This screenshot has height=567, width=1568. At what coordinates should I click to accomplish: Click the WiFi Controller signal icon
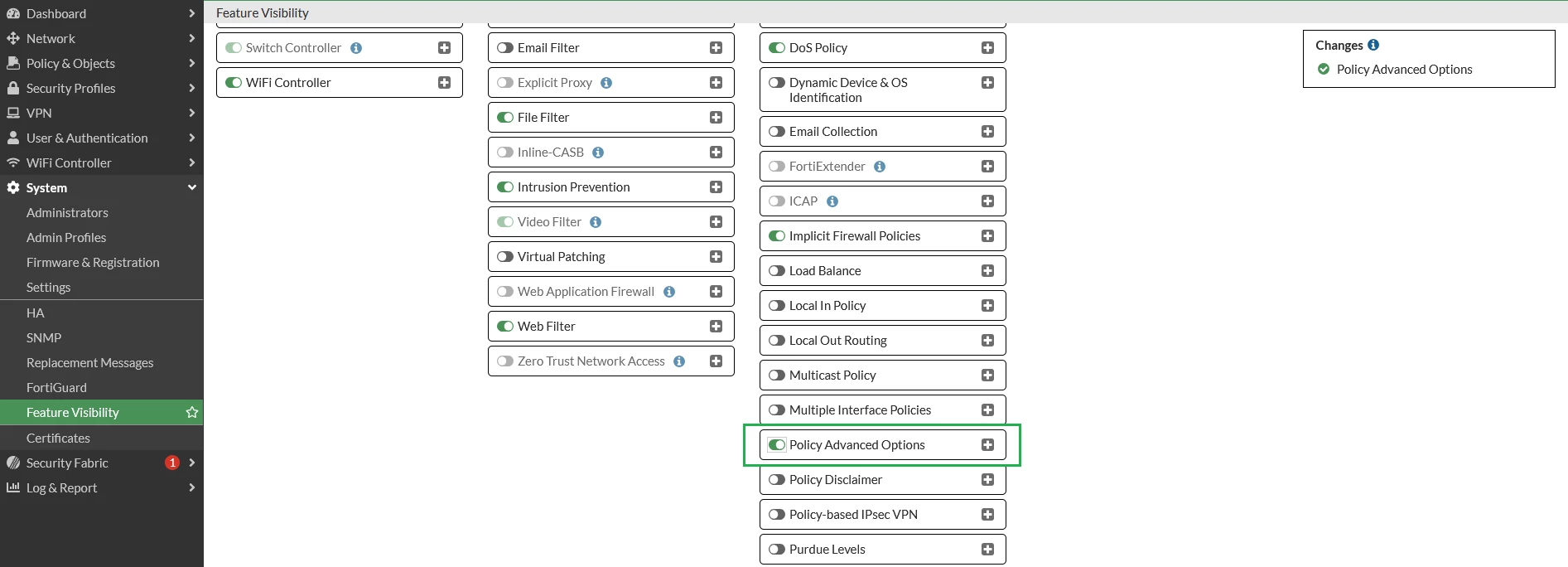tap(13, 162)
